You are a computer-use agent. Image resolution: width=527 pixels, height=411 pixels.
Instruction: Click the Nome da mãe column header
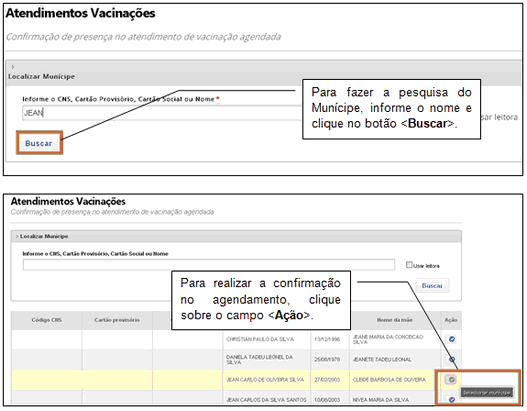click(x=395, y=320)
